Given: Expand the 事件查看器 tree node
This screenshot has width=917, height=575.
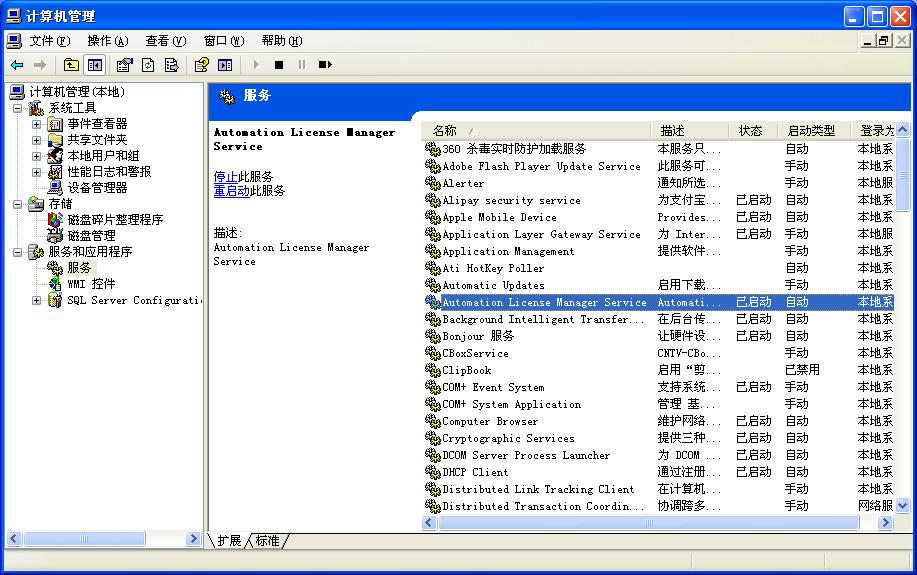Looking at the screenshot, I should pyautogui.click(x=37, y=124).
